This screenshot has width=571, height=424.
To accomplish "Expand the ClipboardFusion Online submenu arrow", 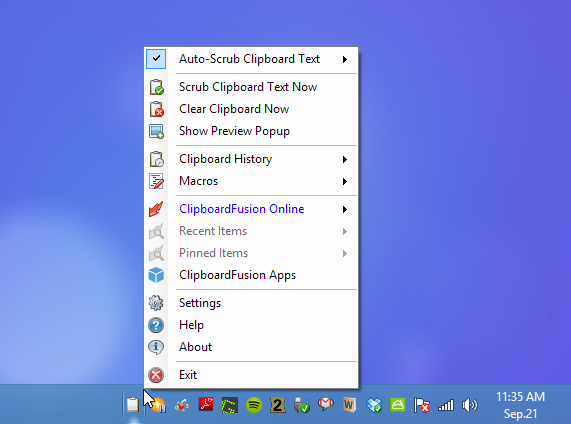I will pyautogui.click(x=344, y=209).
